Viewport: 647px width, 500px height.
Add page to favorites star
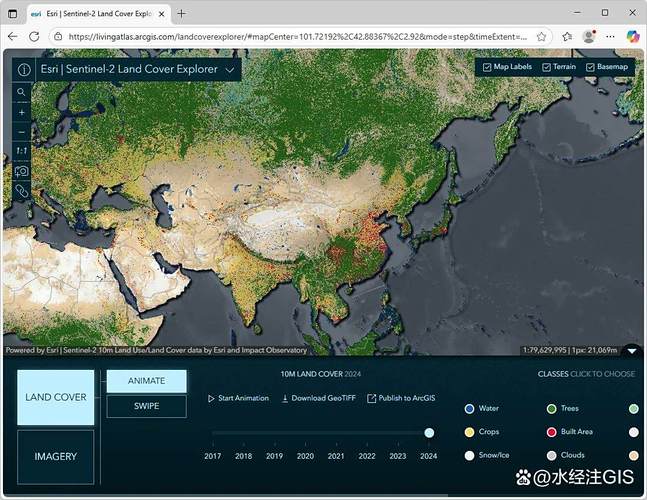(541, 37)
